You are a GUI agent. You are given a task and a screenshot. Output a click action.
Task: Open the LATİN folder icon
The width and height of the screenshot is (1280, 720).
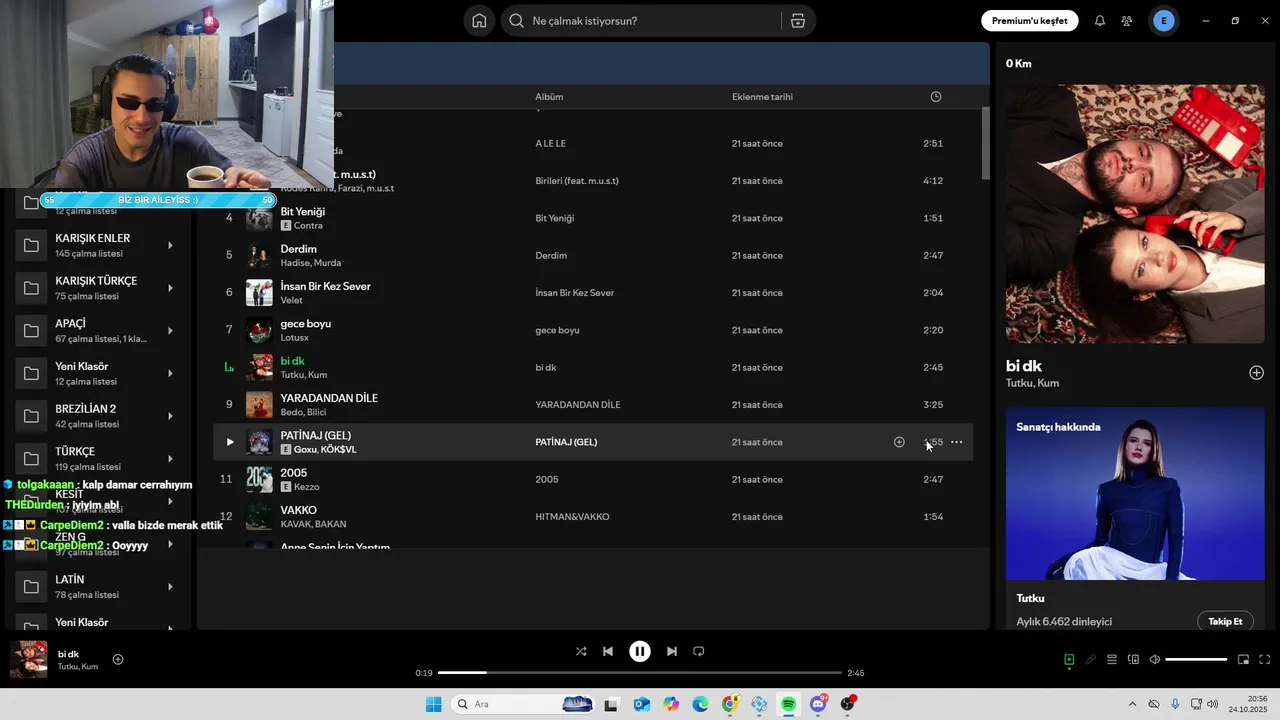[x=31, y=587]
